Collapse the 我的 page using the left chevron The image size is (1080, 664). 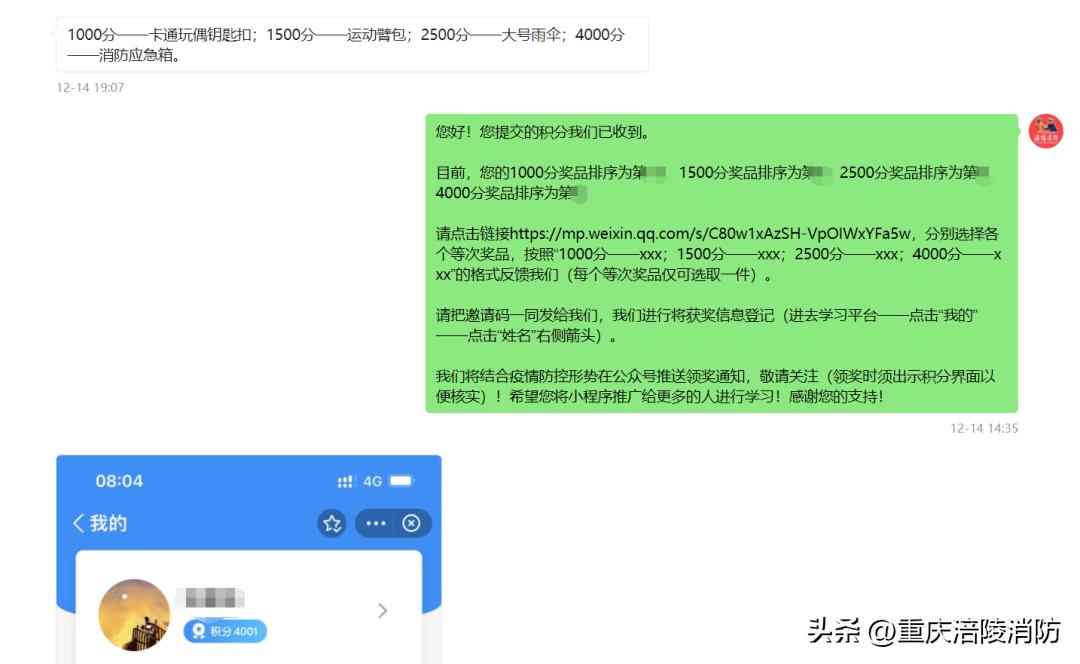(78, 523)
